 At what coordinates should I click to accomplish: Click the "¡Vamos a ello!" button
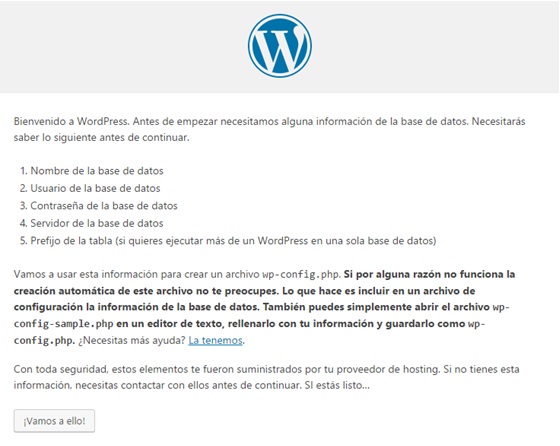click(x=54, y=421)
